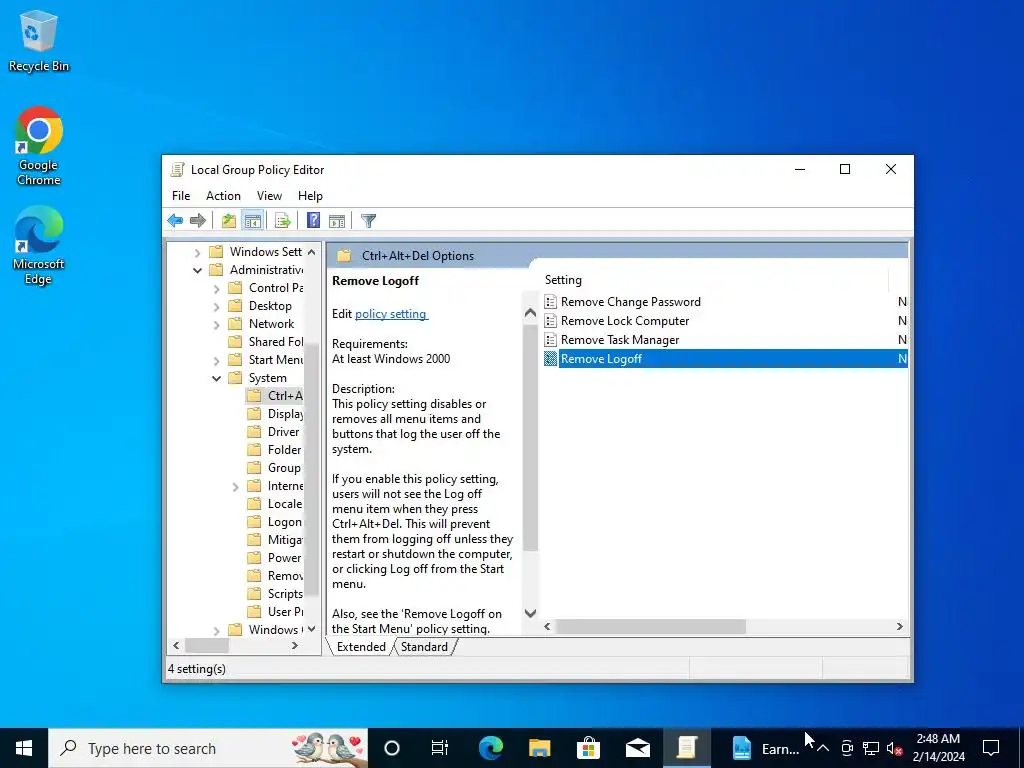Open the View menu
The height and width of the screenshot is (768, 1024).
point(269,196)
